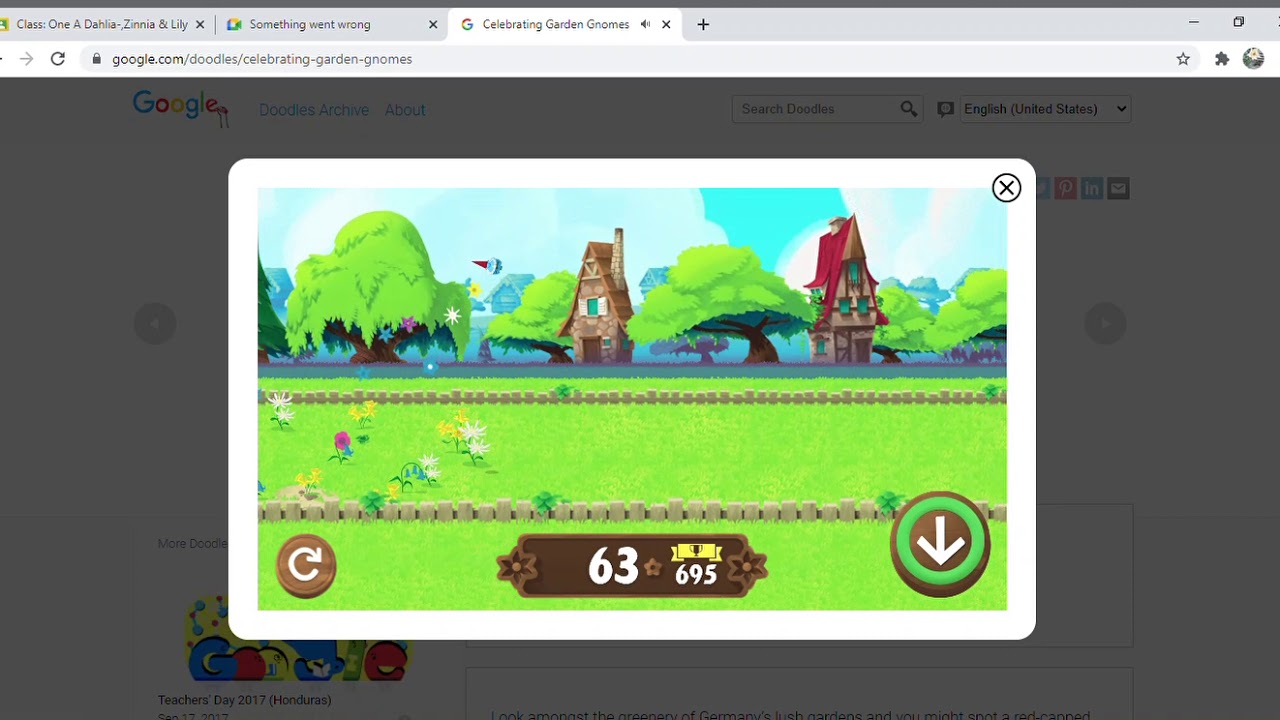
Task: Share via the email envelope icon
Action: (1118, 188)
